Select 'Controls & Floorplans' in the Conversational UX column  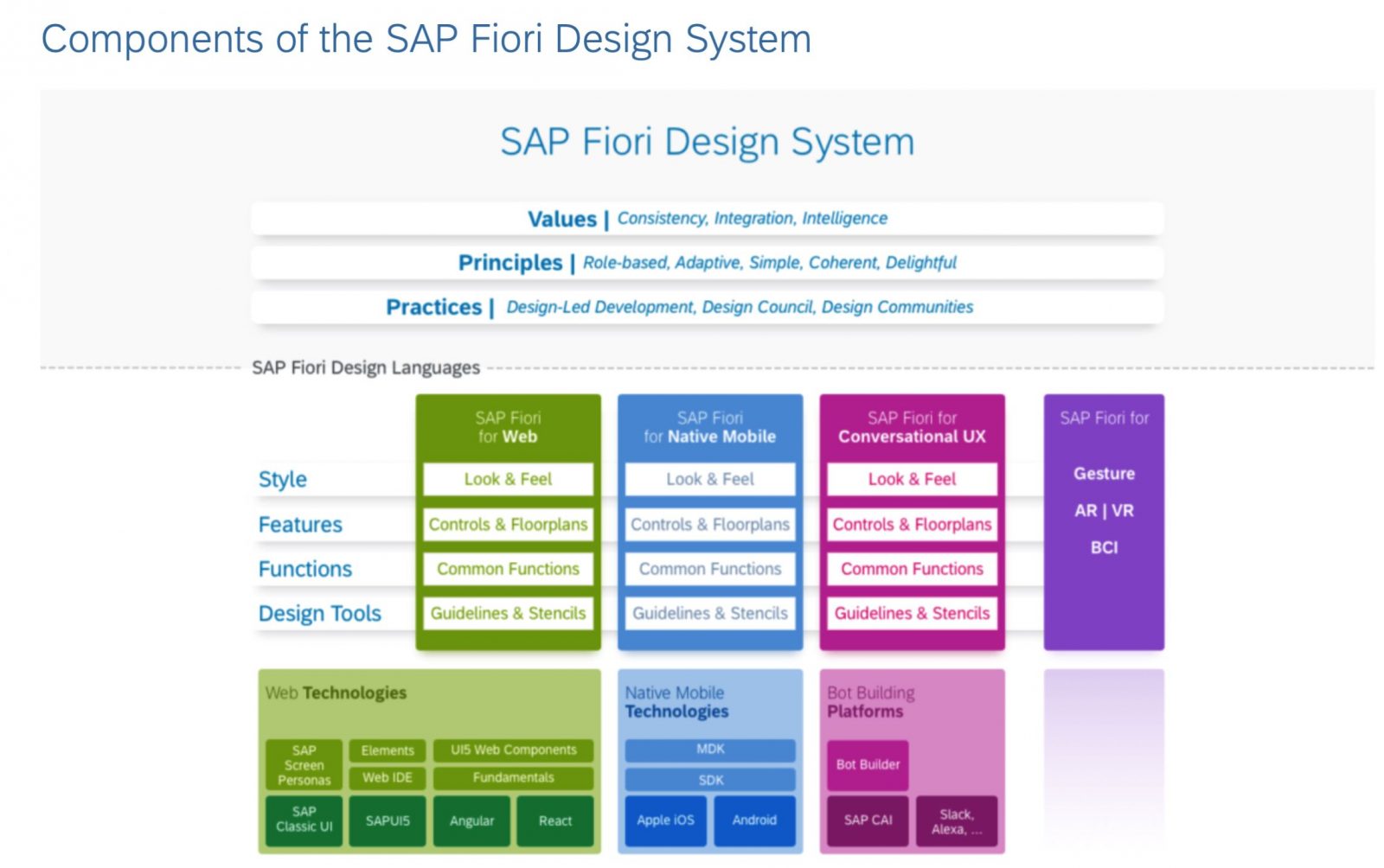point(912,524)
